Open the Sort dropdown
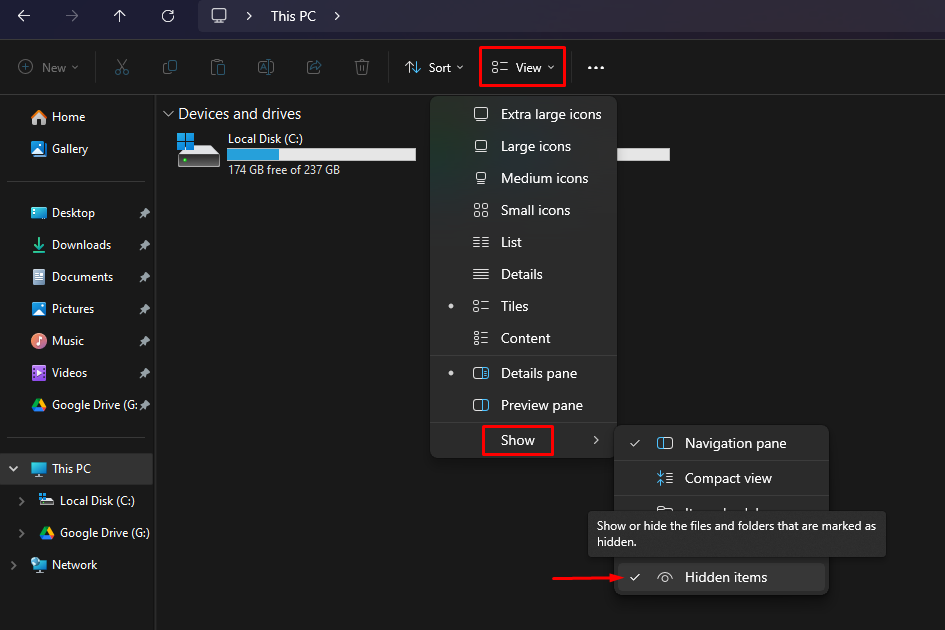945x630 pixels. pos(435,68)
